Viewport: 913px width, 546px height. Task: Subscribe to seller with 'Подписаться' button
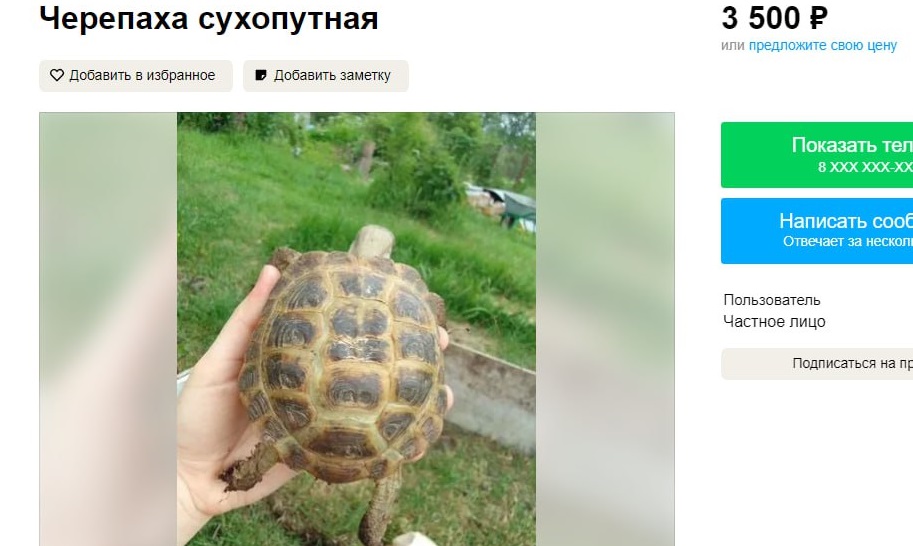817,364
